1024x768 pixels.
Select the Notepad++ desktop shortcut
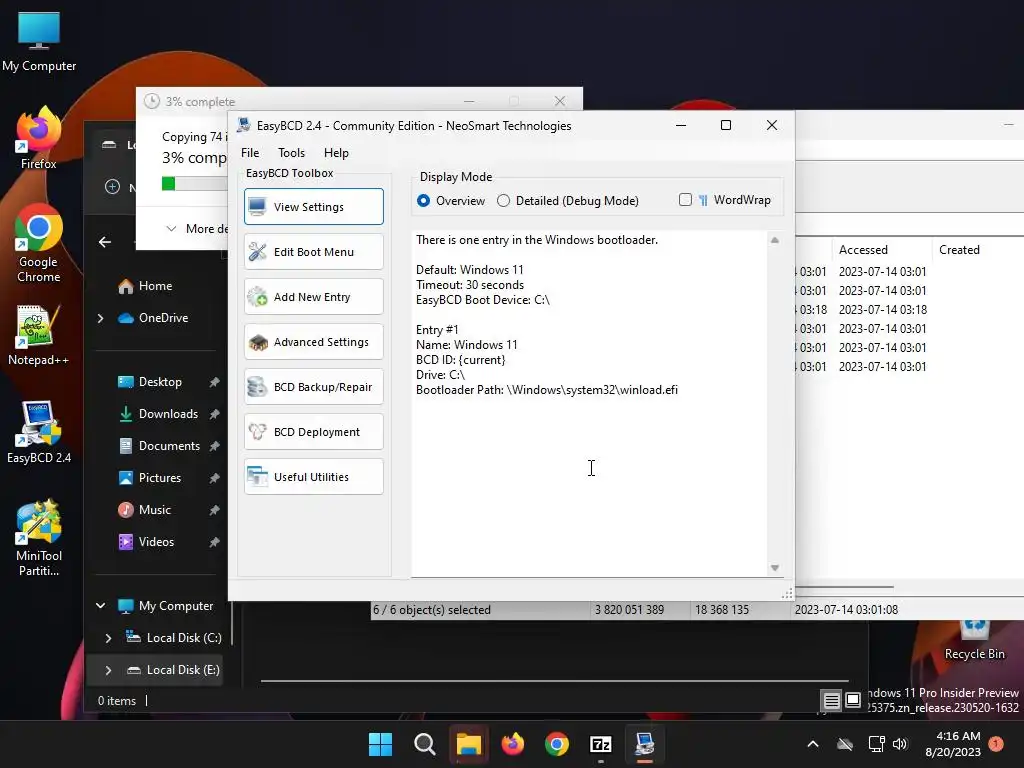39,335
